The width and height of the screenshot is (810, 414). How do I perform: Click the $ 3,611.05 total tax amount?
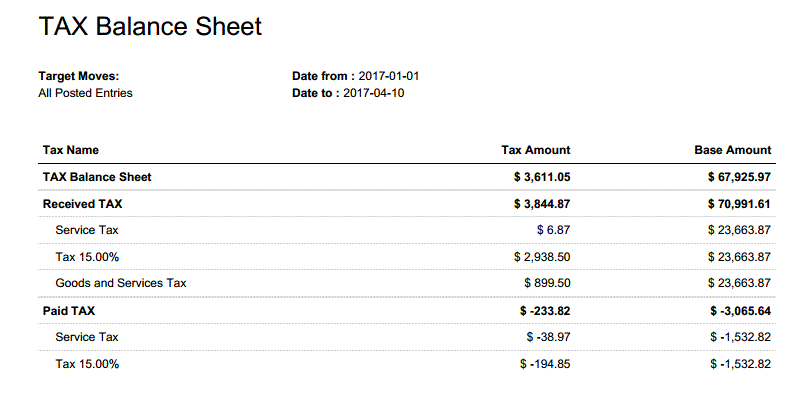[542, 177]
